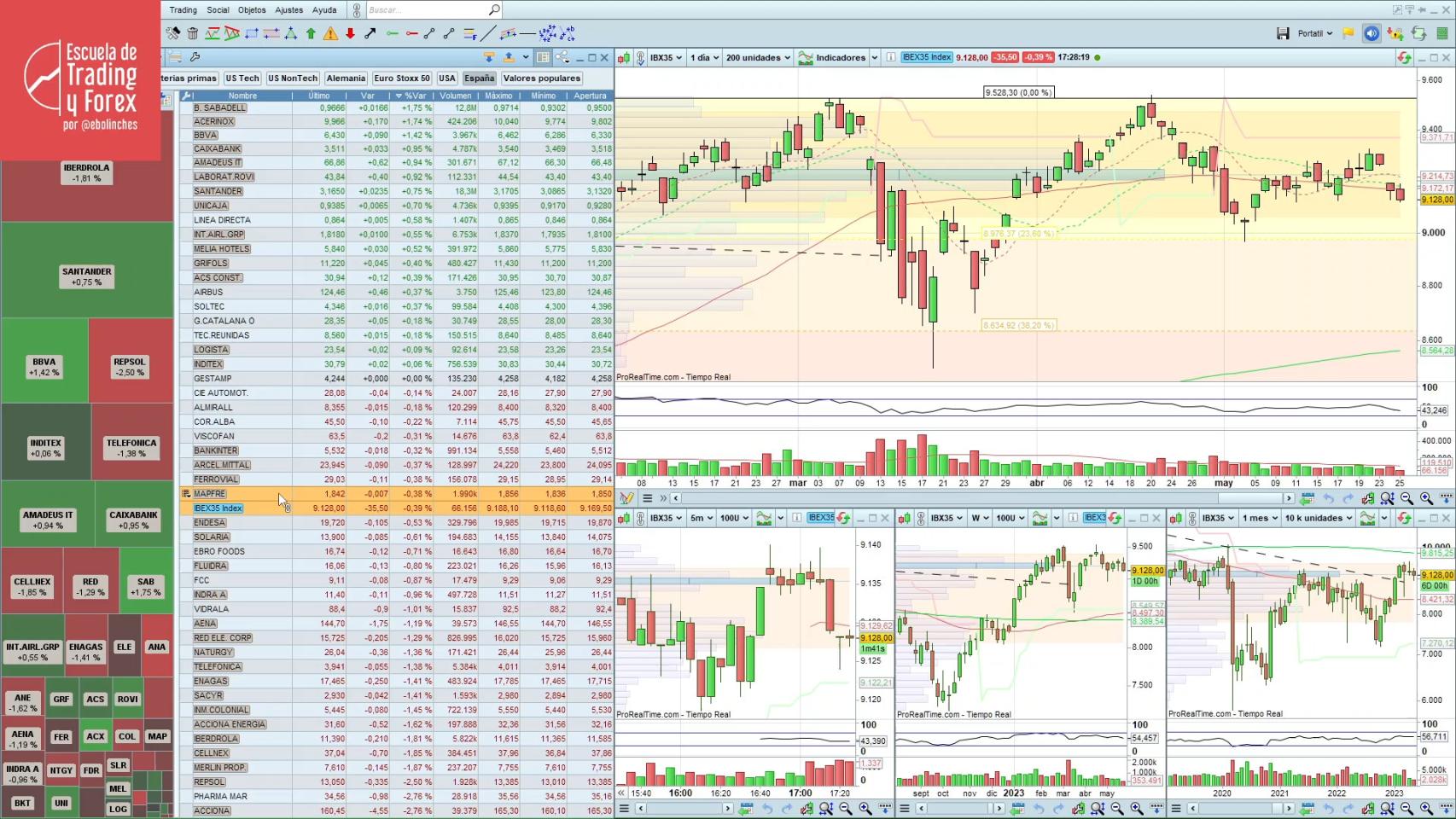
Task: Click the IBERDROLA tile in heatmap
Action: coord(86,172)
